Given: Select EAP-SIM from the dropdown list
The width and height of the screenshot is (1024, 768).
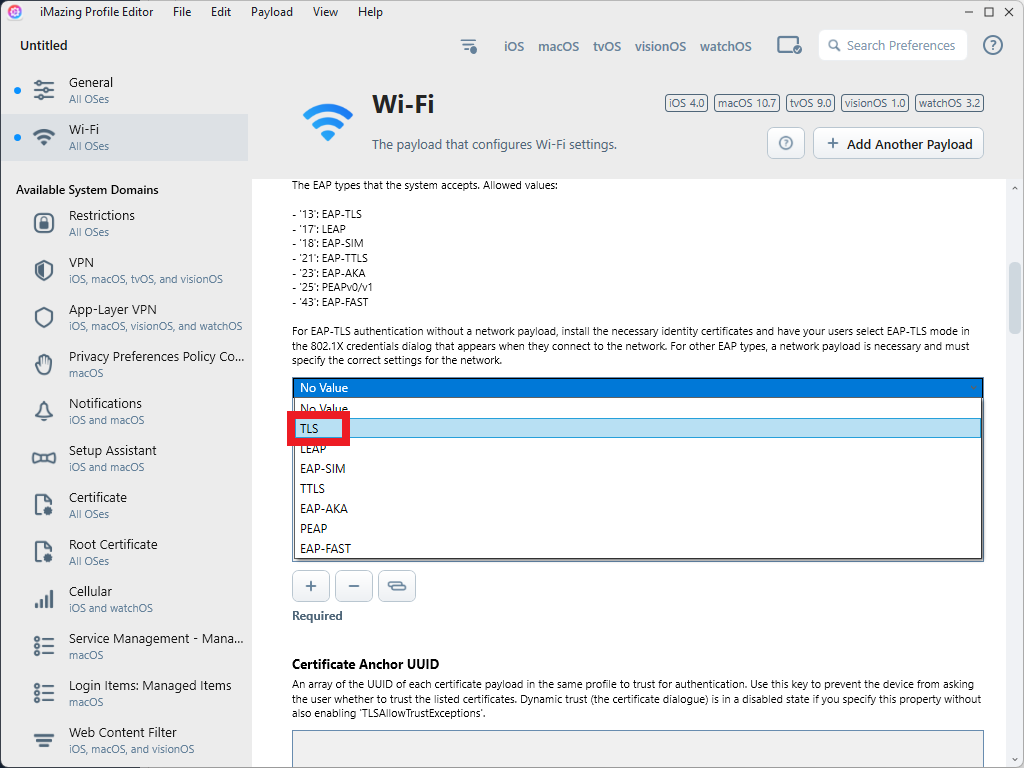Looking at the screenshot, I should pos(637,468).
